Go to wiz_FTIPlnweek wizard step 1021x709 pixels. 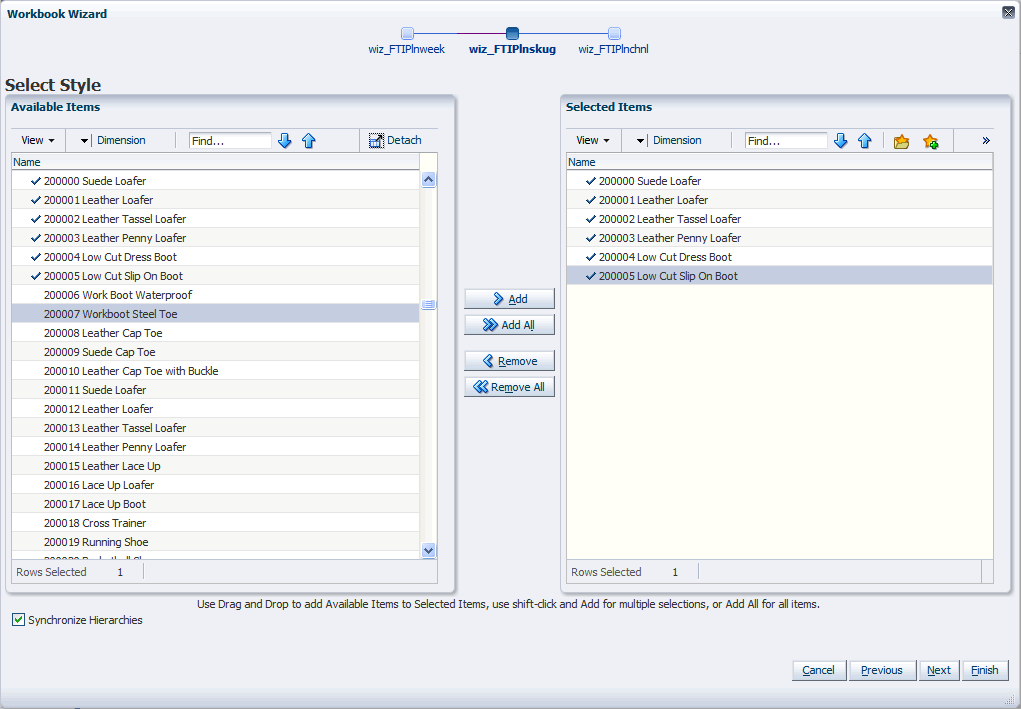pyautogui.click(x=407, y=33)
